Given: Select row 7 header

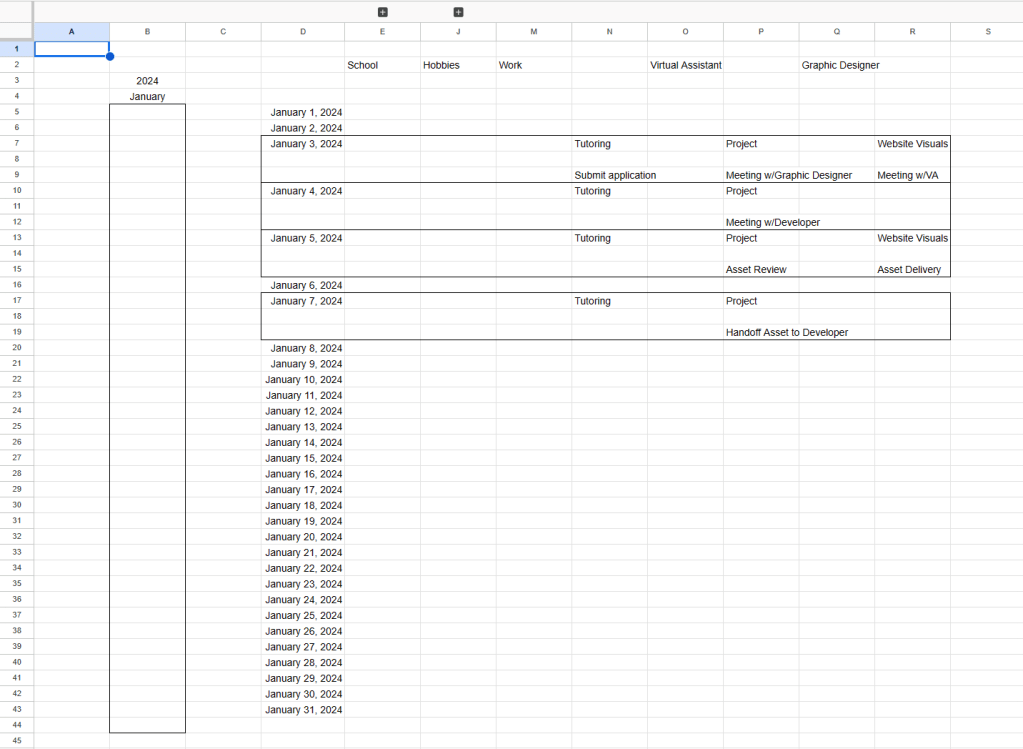Looking at the screenshot, I should point(17,143).
